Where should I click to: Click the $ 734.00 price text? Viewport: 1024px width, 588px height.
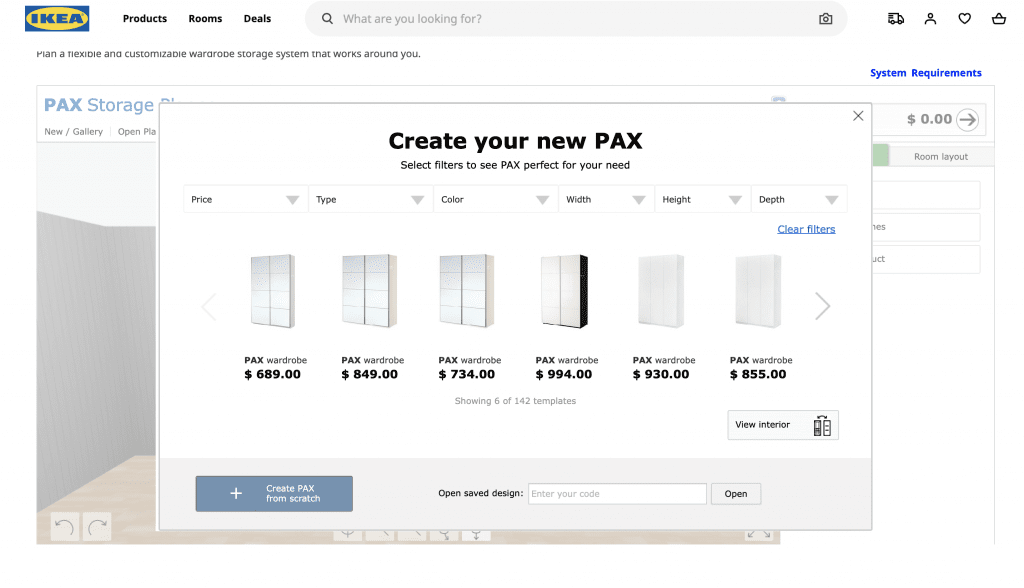pos(467,374)
